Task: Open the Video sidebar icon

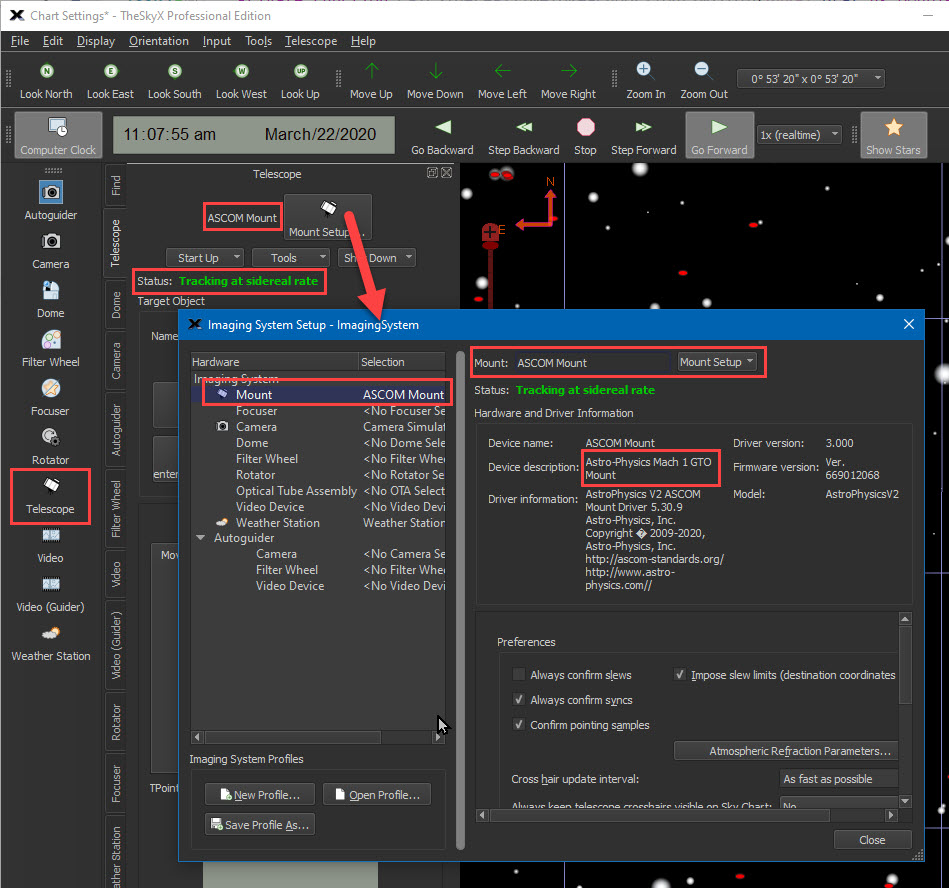Action: (x=51, y=536)
